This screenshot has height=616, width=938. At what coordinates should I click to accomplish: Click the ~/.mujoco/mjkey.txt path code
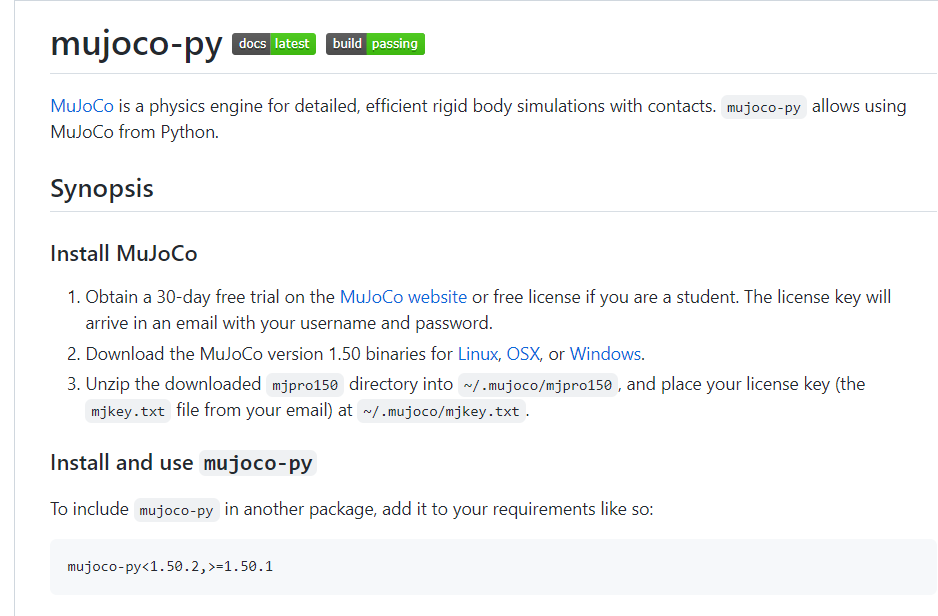pyautogui.click(x=441, y=411)
